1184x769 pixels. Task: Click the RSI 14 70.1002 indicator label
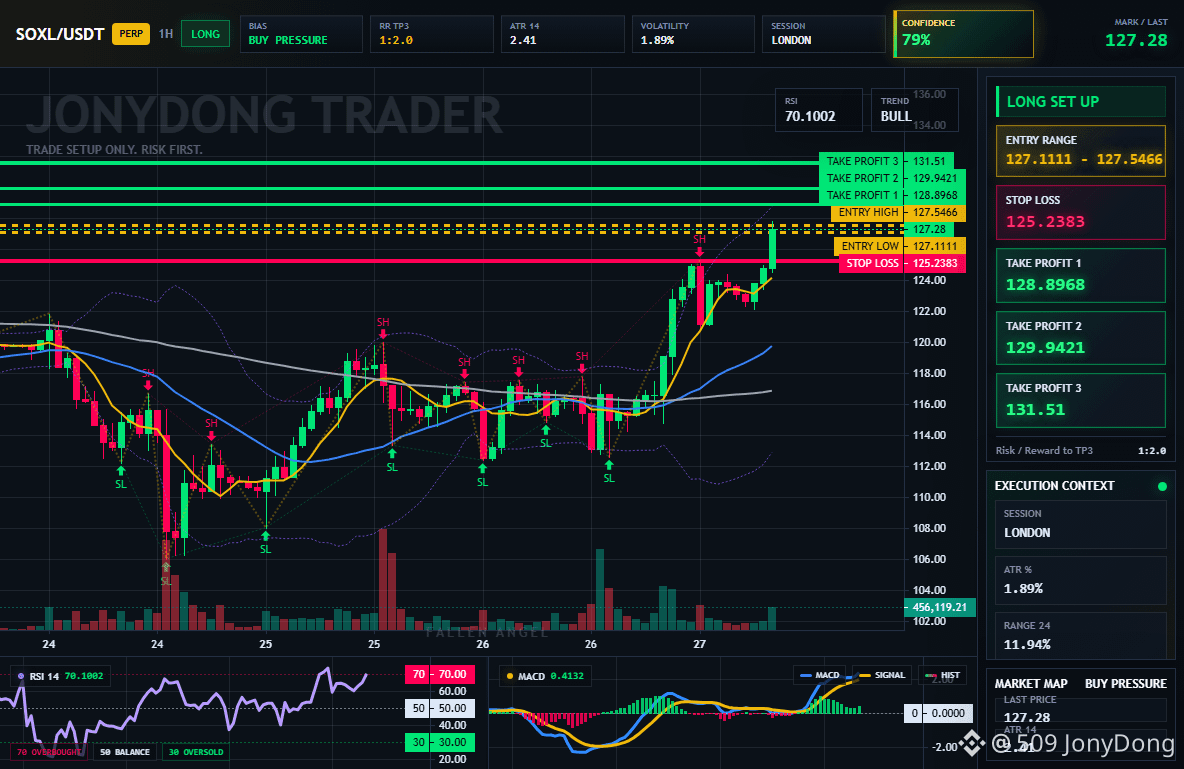[x=62, y=676]
